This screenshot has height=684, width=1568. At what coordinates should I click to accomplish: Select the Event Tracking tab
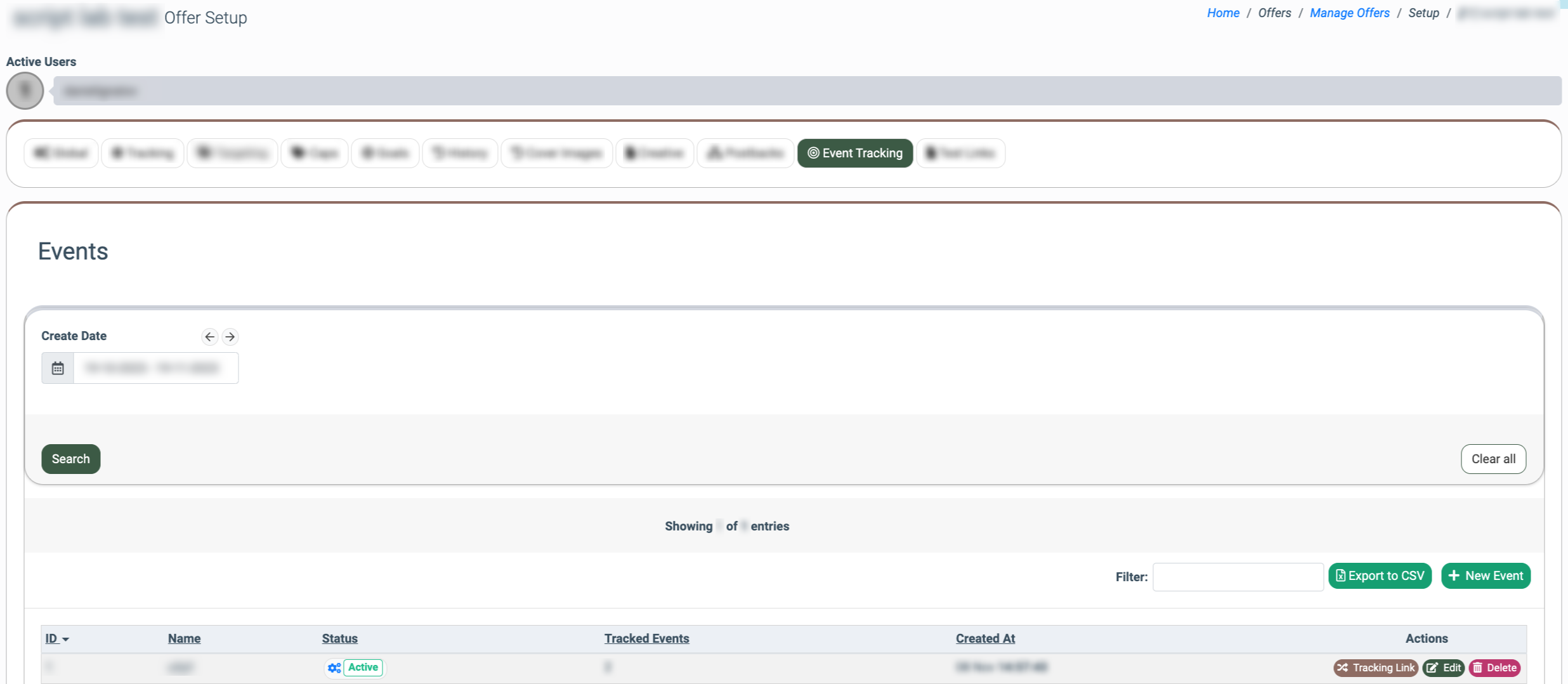pos(854,153)
